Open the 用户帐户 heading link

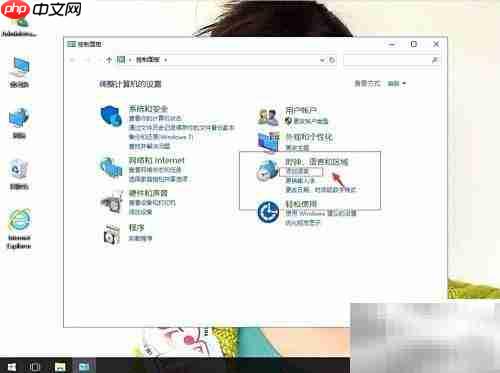(x=301, y=110)
